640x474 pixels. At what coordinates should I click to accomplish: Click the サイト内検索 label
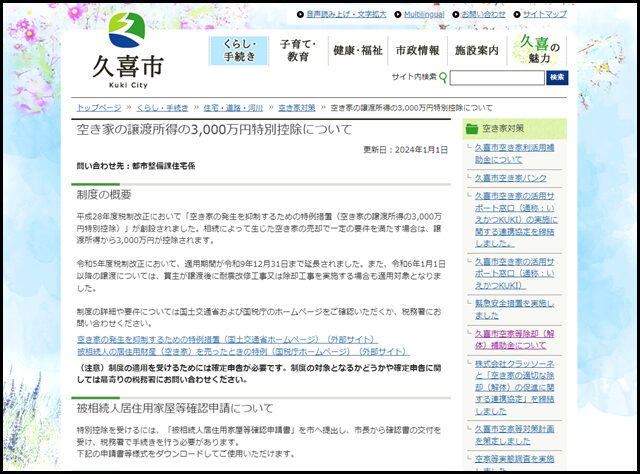(414, 77)
